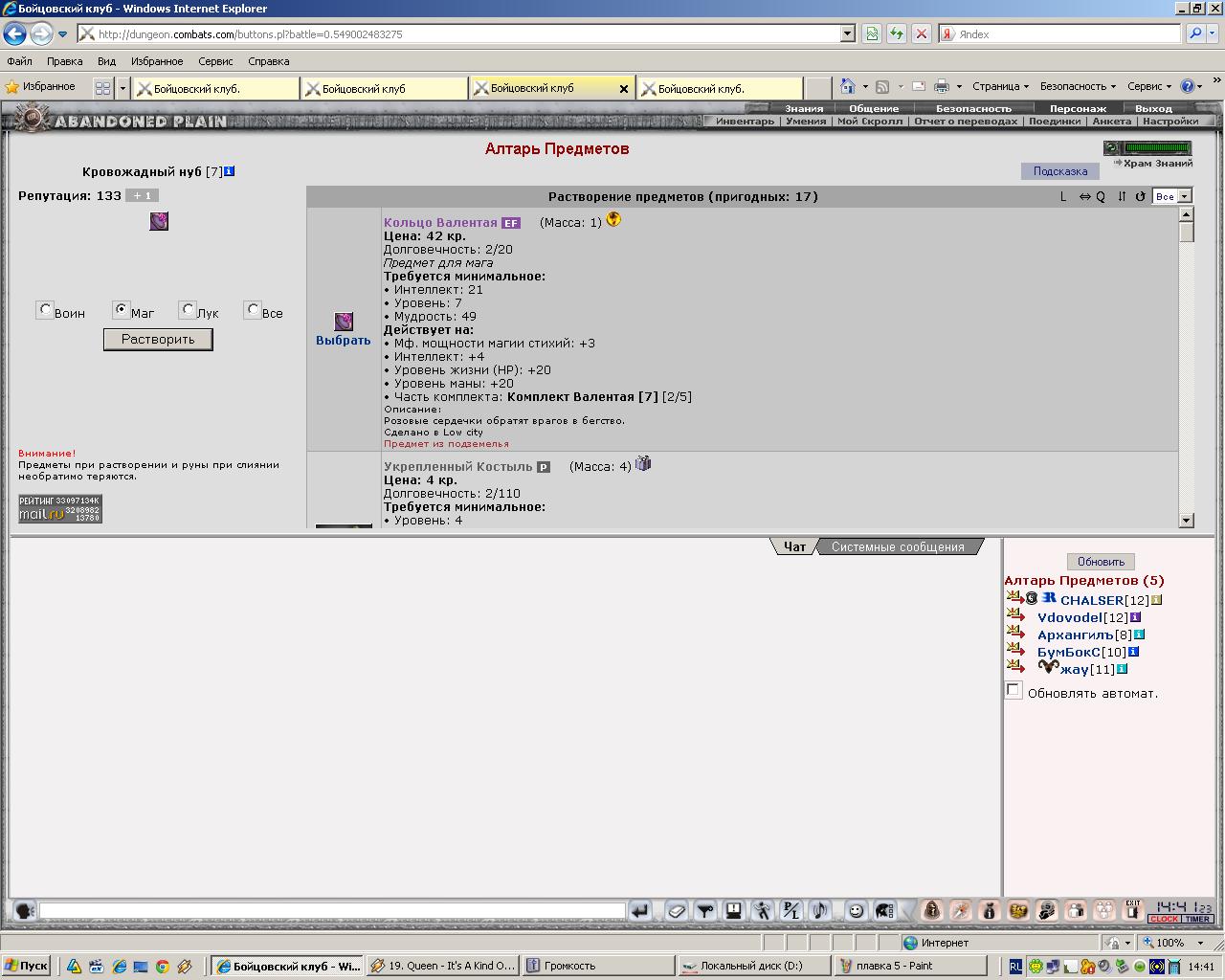Select the Лук radio button
1225x980 pixels.
tap(187, 309)
